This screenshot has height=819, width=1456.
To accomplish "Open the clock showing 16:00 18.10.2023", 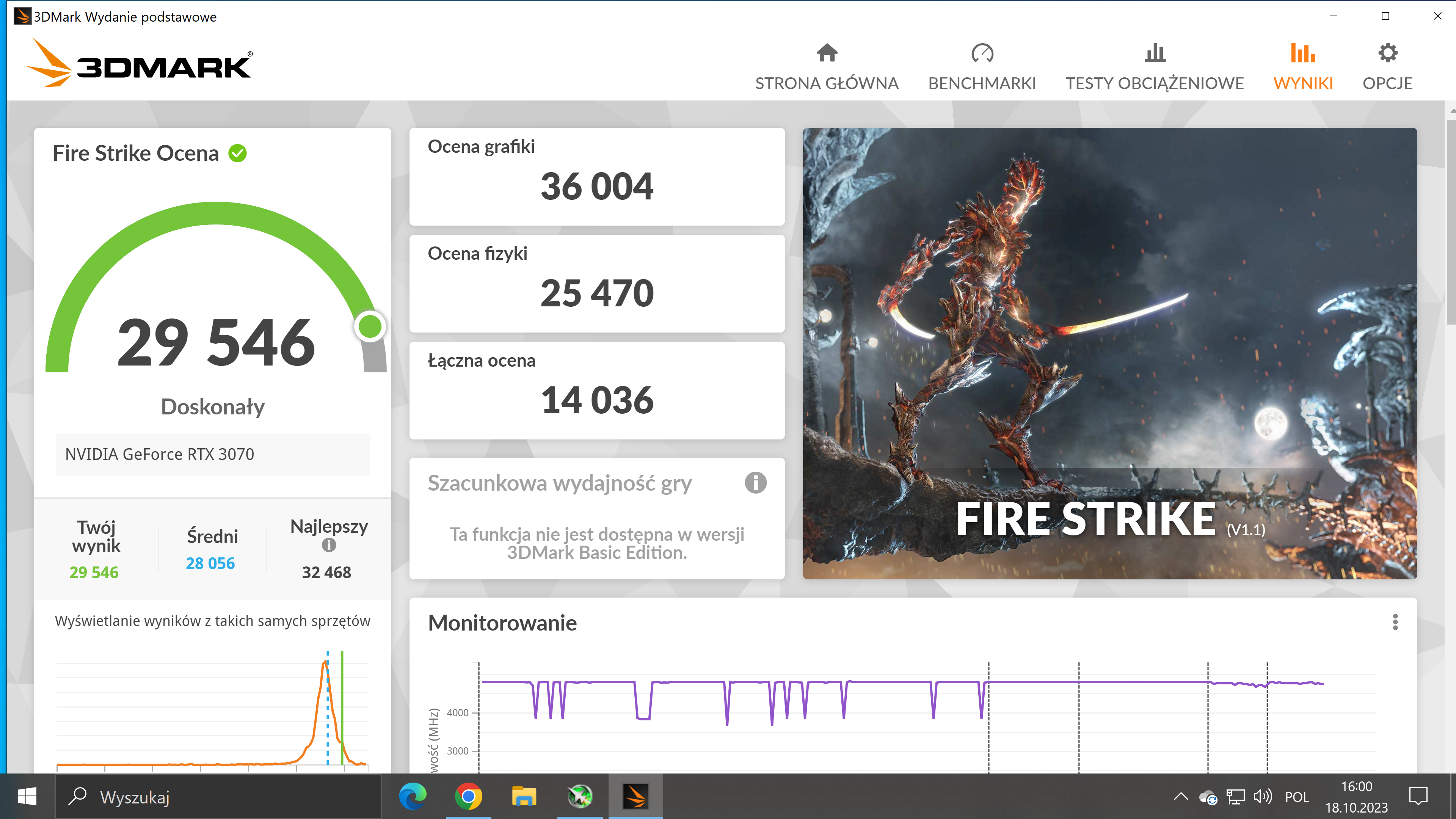I will pyautogui.click(x=1356, y=797).
